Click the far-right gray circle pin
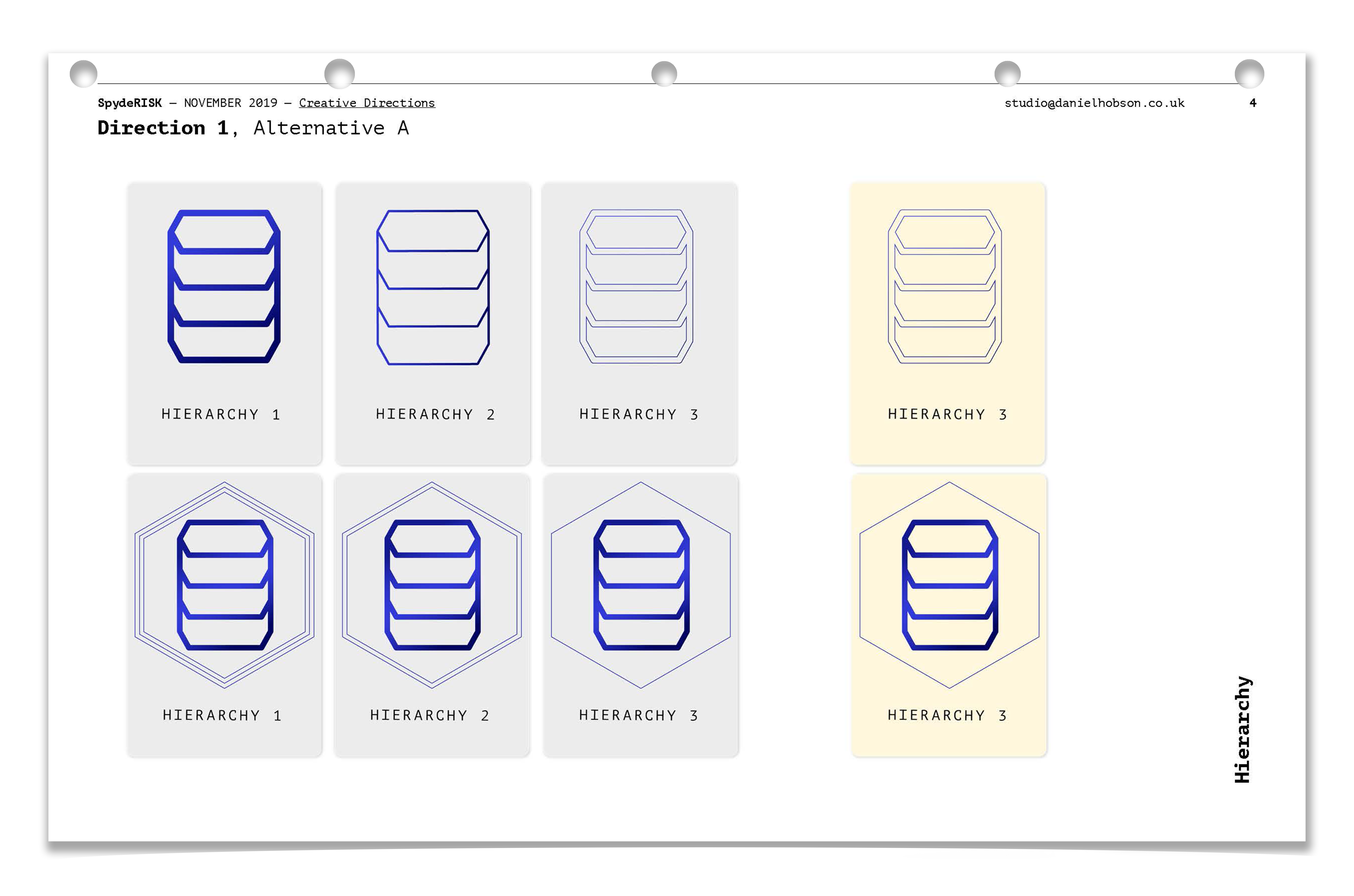 [x=1249, y=74]
